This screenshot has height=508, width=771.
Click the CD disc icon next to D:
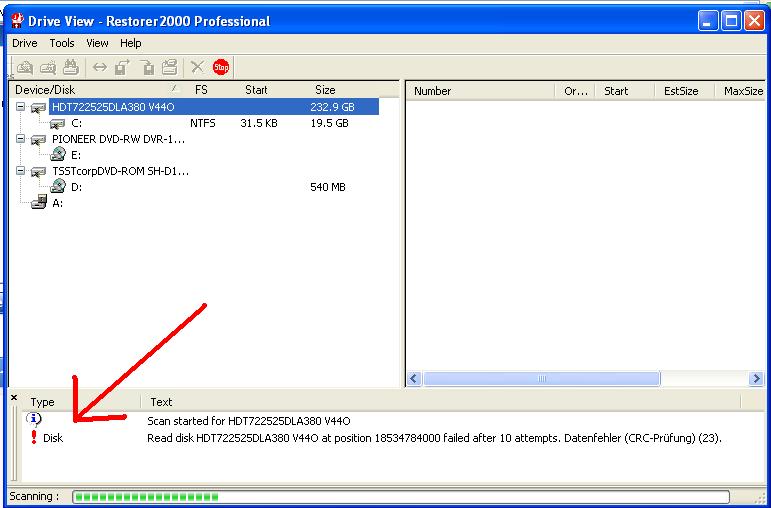(58, 186)
